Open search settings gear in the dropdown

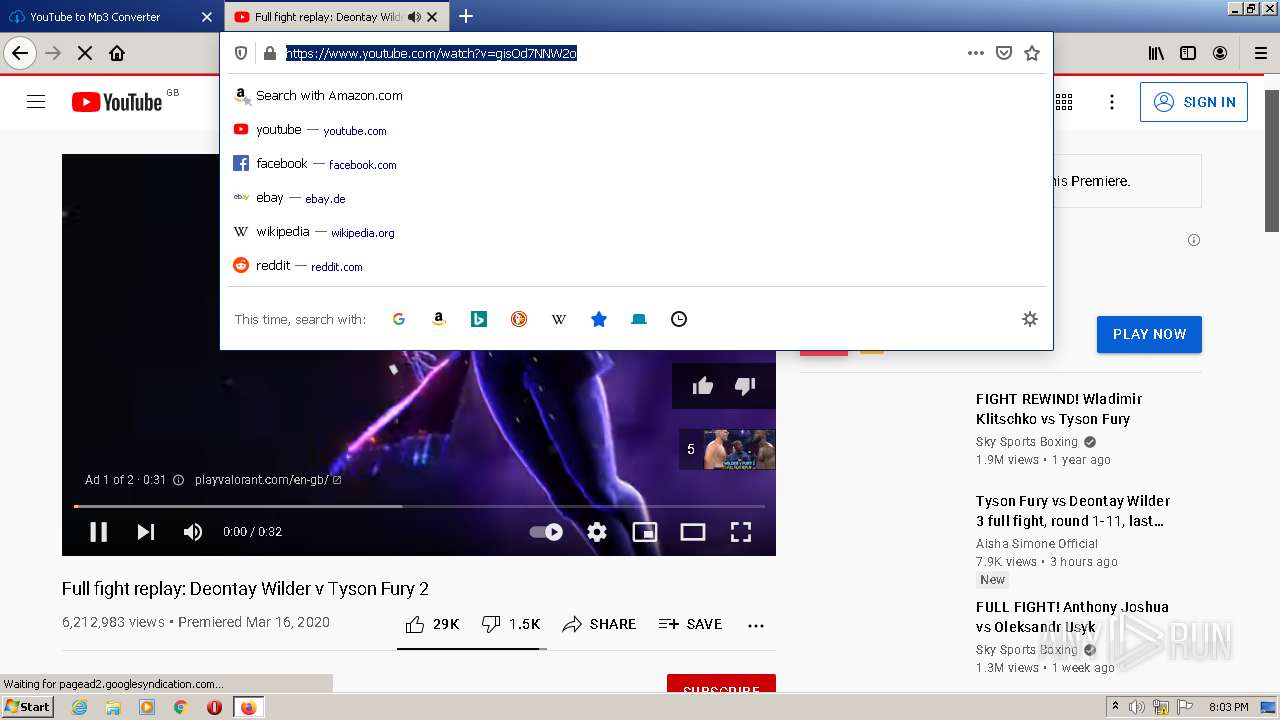coord(1030,319)
